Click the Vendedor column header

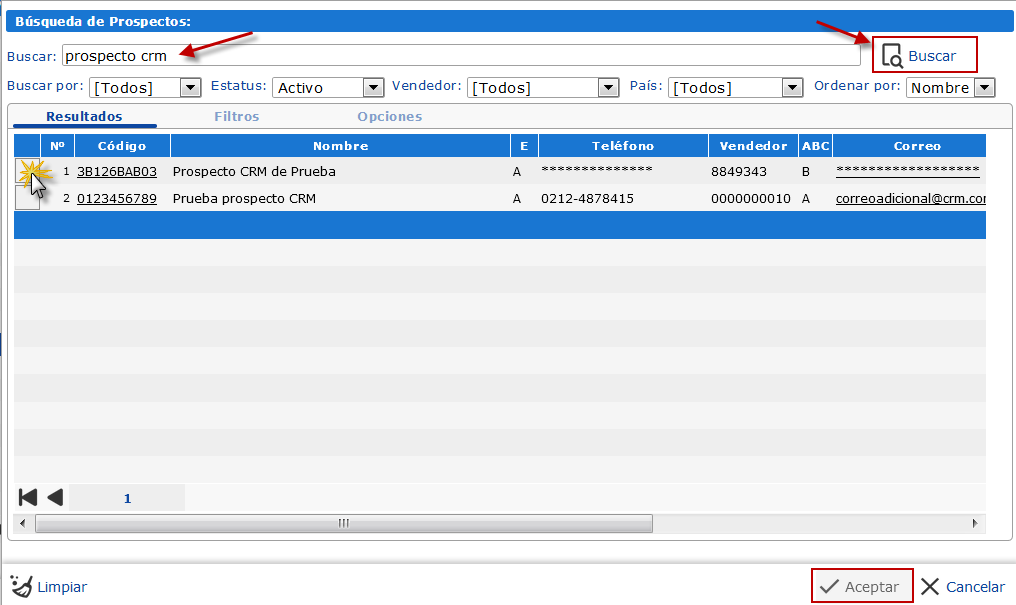pos(753,146)
